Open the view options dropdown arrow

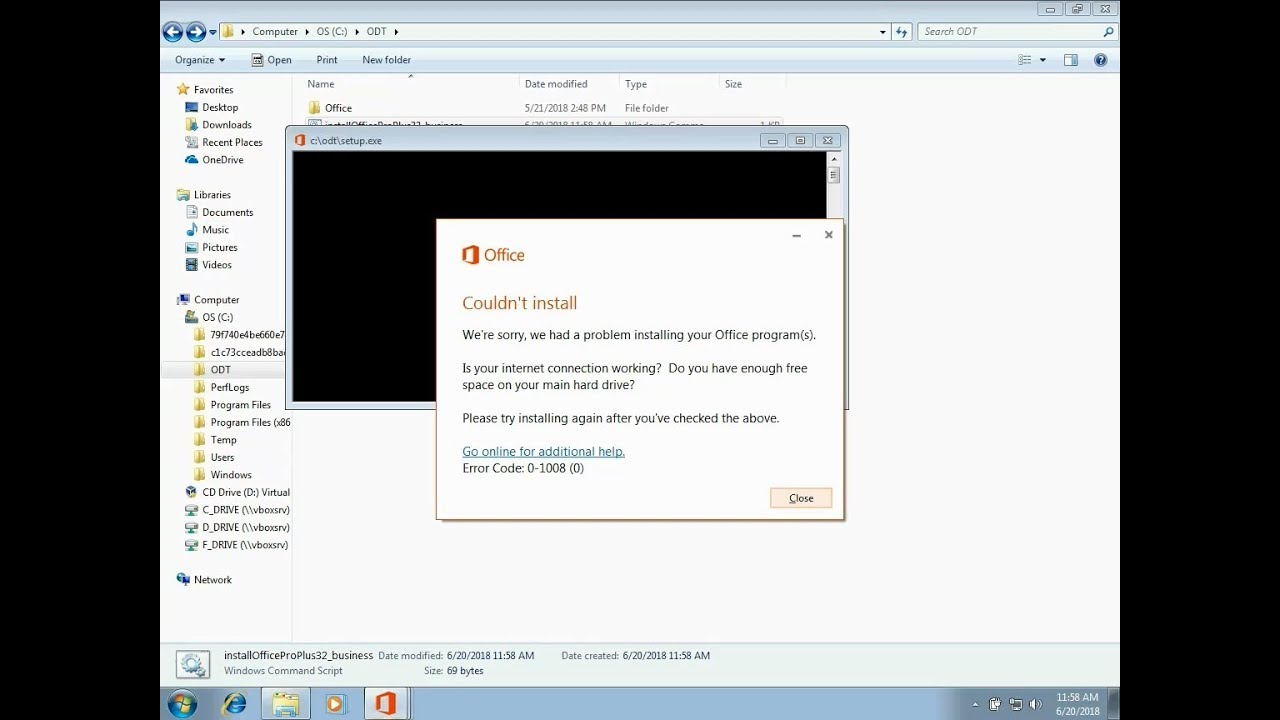pos(1043,60)
